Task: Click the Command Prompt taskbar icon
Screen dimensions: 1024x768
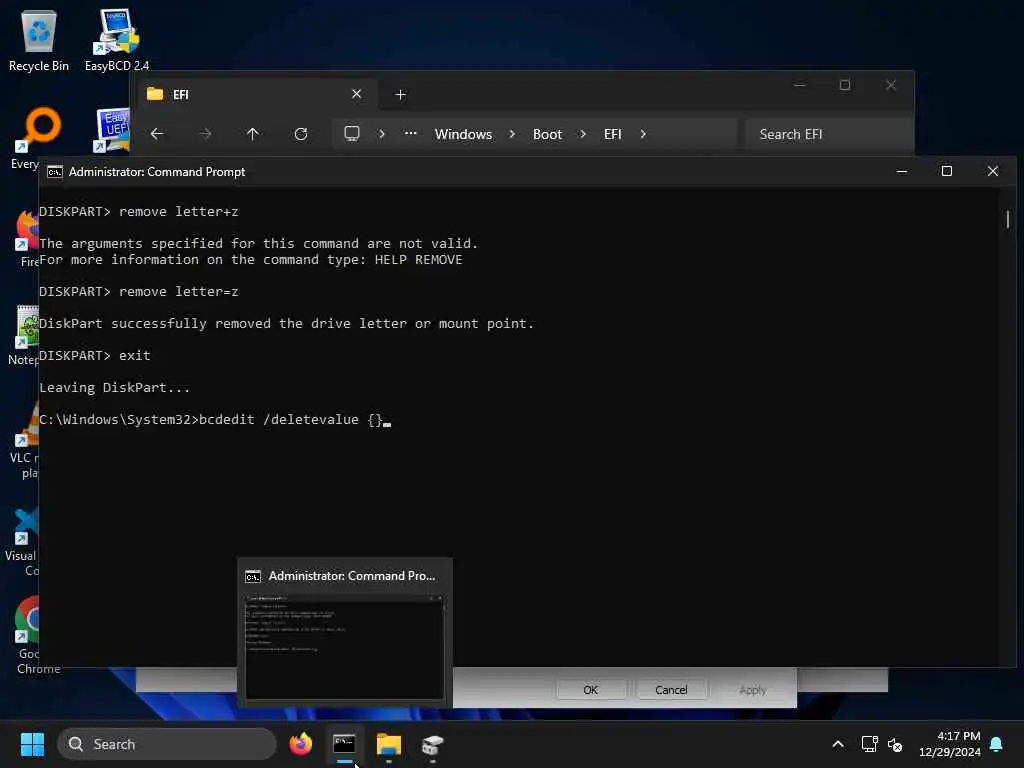Action: [x=344, y=744]
